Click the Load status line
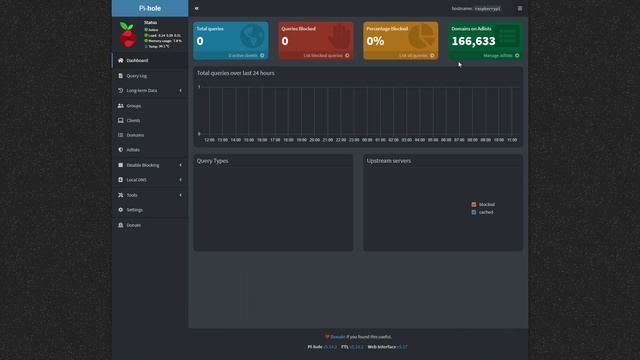Viewport: 640px width, 360px height. tap(162, 36)
